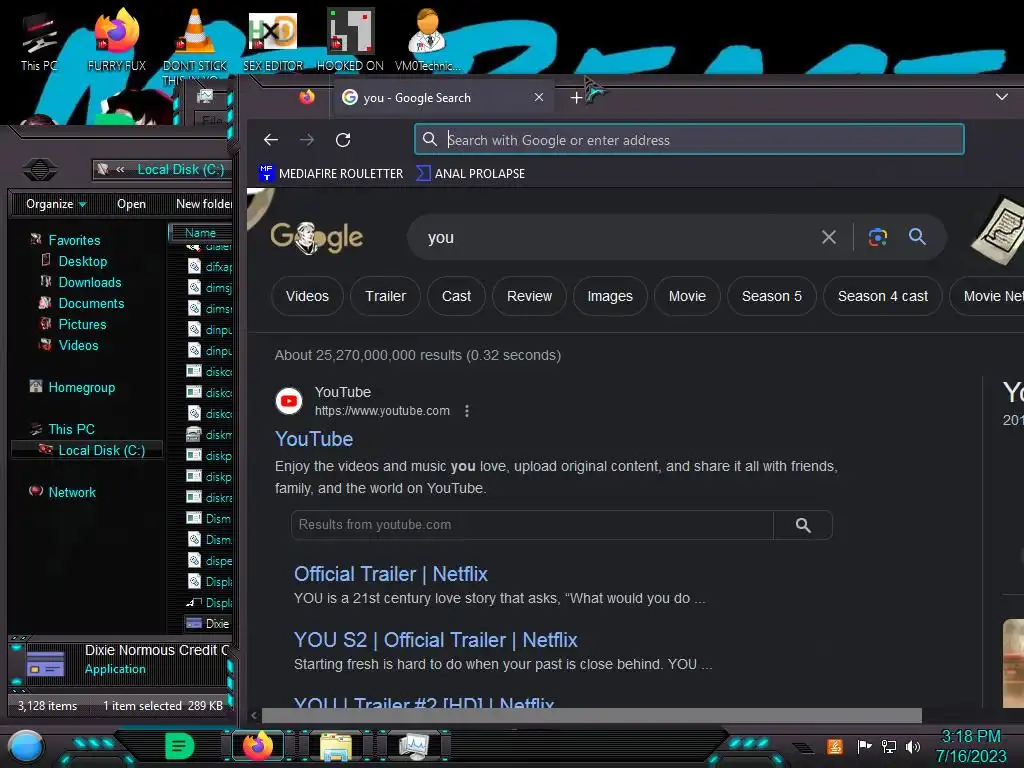Open the FURRY FUX Firefox desktop shortcut
Viewport: 1024px width, 768px height.
116,40
